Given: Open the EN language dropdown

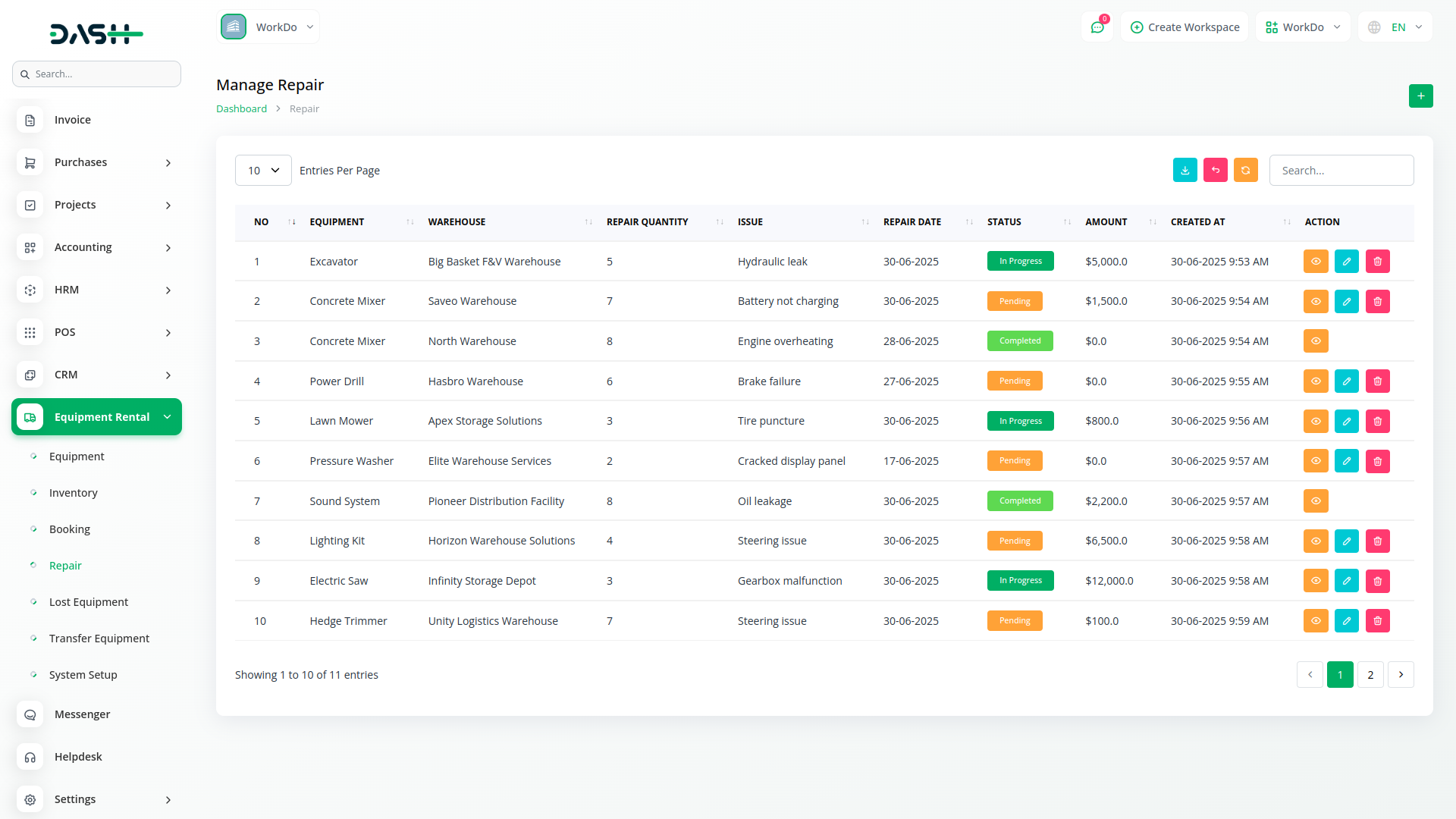Looking at the screenshot, I should [1396, 27].
